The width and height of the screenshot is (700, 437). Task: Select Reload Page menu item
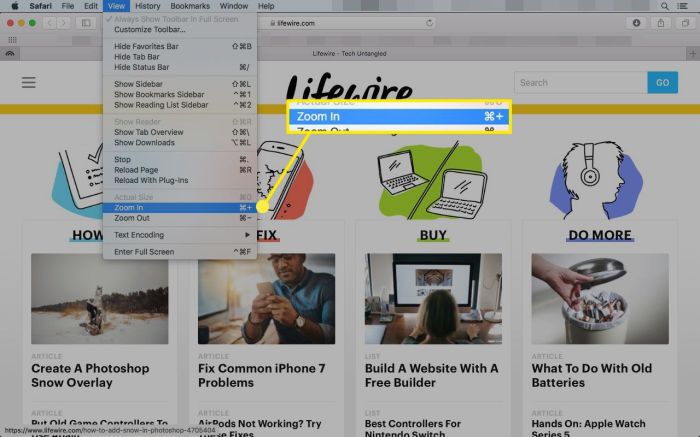pos(180,170)
